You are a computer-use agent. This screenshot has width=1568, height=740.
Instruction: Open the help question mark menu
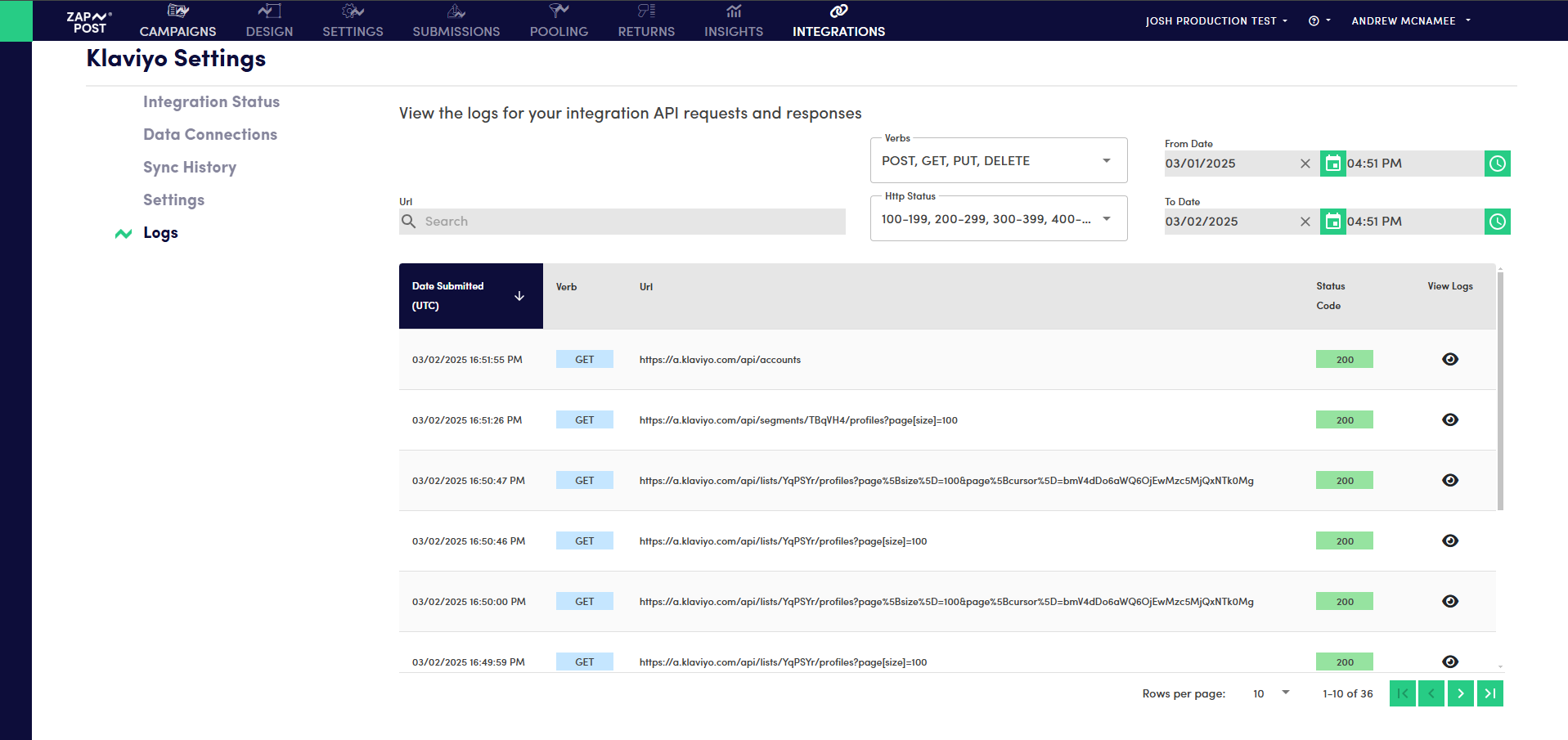pos(1319,21)
